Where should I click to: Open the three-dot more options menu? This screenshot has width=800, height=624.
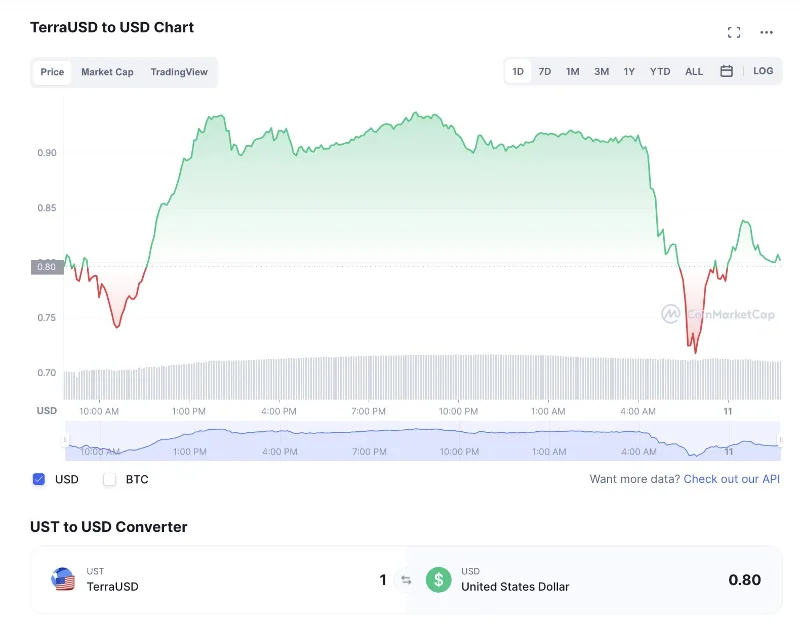pos(766,32)
